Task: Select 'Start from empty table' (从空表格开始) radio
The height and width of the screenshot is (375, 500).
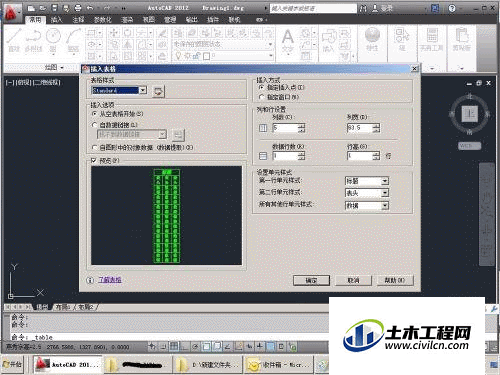Action: pyautogui.click(x=95, y=114)
